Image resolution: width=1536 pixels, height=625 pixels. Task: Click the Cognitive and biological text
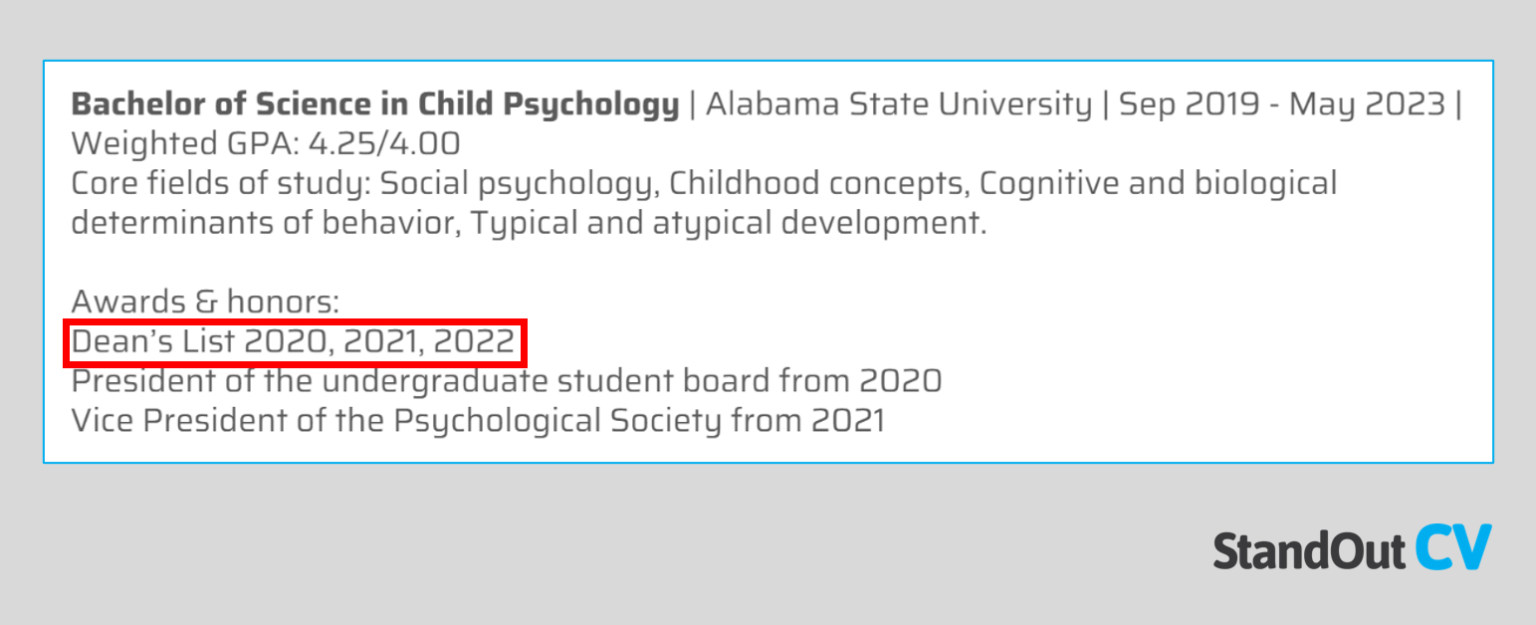point(1157,184)
